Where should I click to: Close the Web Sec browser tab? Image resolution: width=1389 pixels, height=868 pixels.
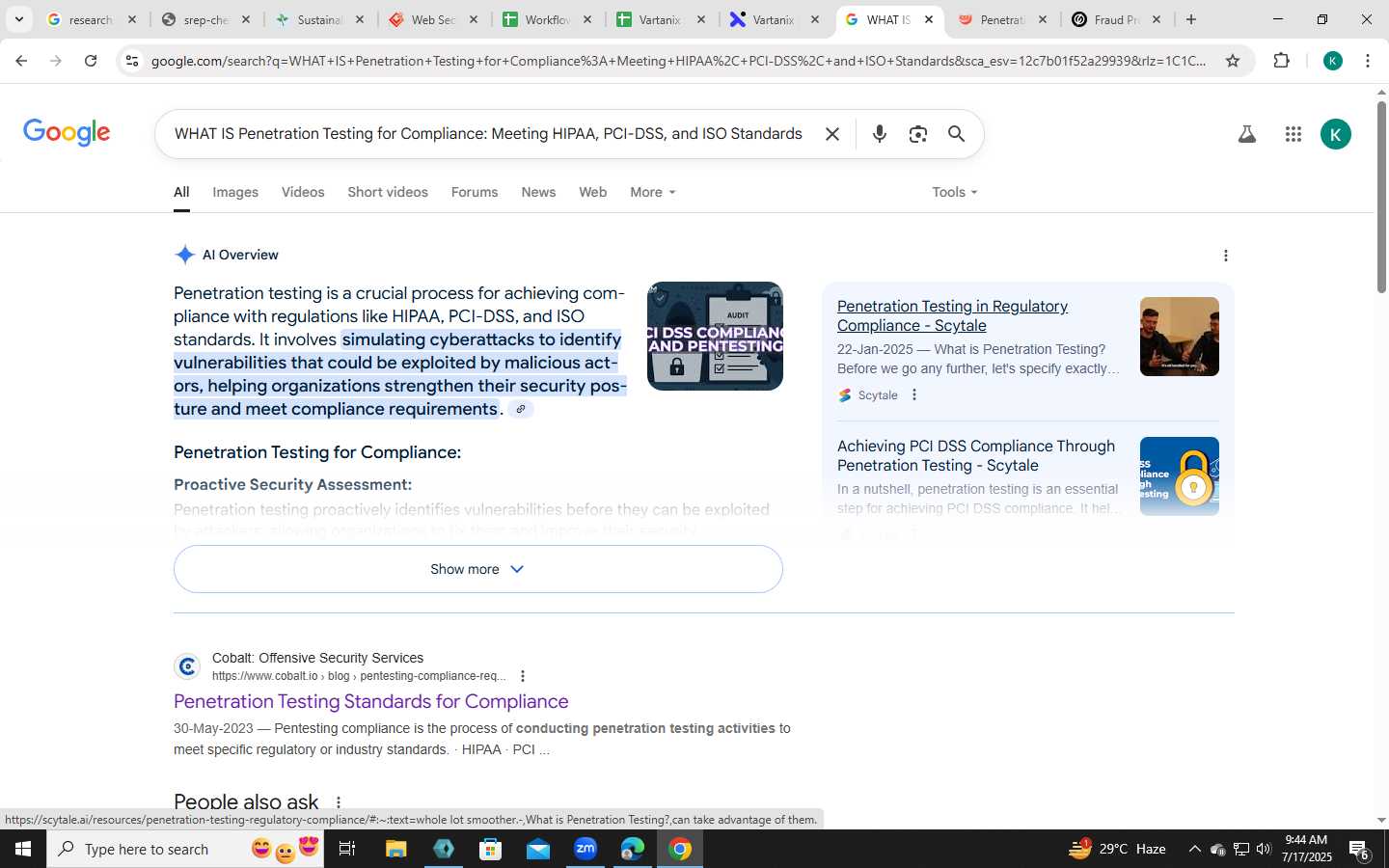coord(474,19)
